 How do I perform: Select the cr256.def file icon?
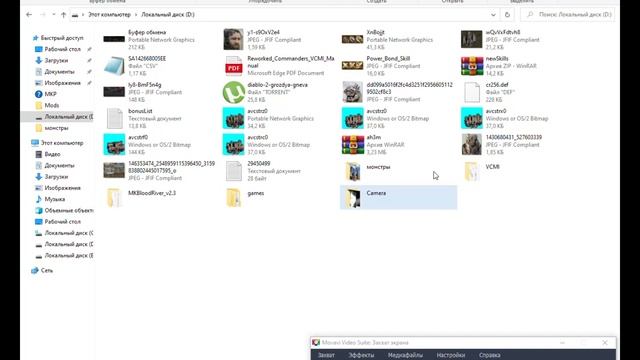click(x=472, y=92)
